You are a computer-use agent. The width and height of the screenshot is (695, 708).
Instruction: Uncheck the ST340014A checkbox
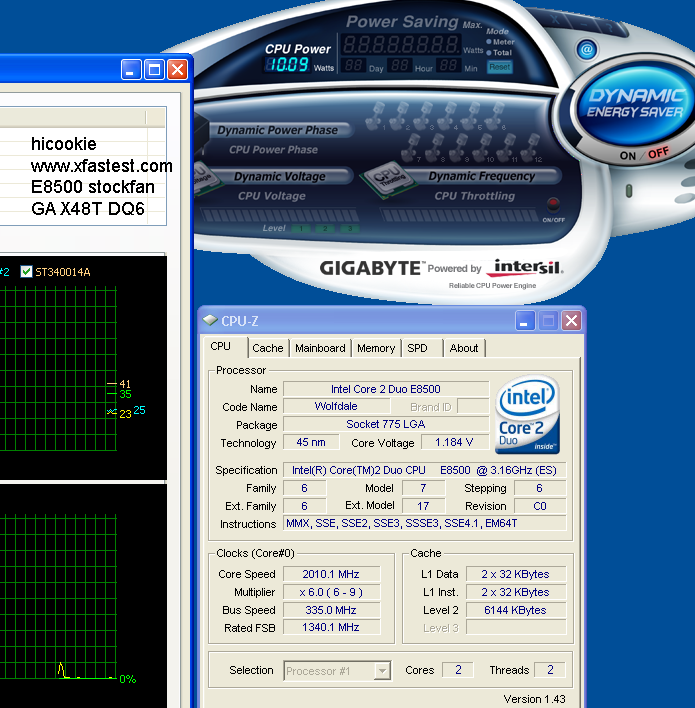[26, 271]
